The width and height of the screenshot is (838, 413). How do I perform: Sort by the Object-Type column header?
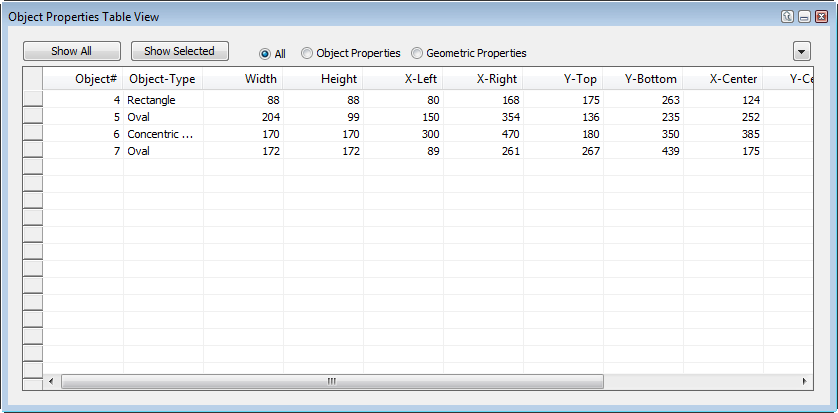tap(162, 79)
